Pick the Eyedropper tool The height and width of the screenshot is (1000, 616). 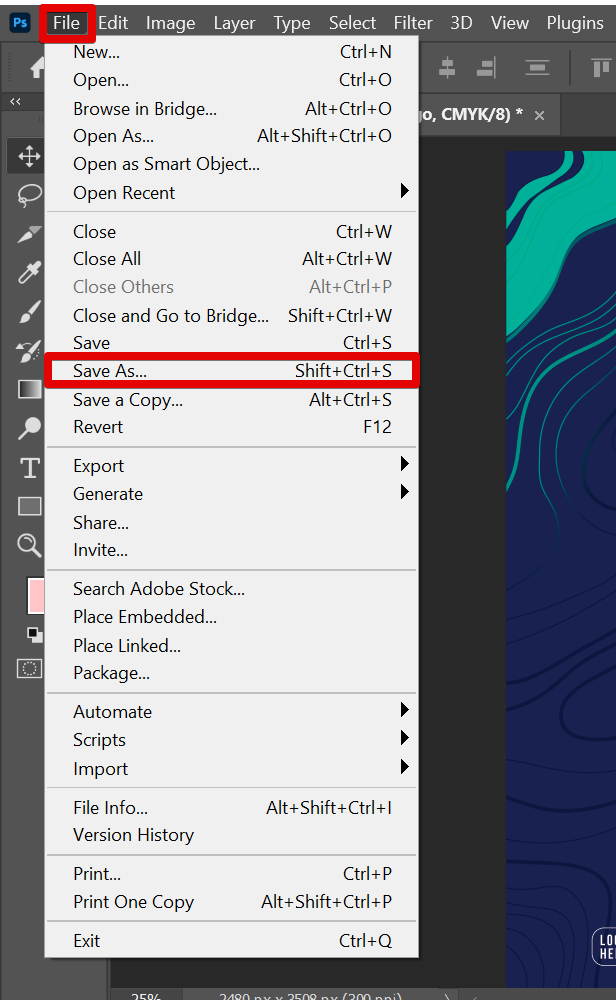pos(29,273)
